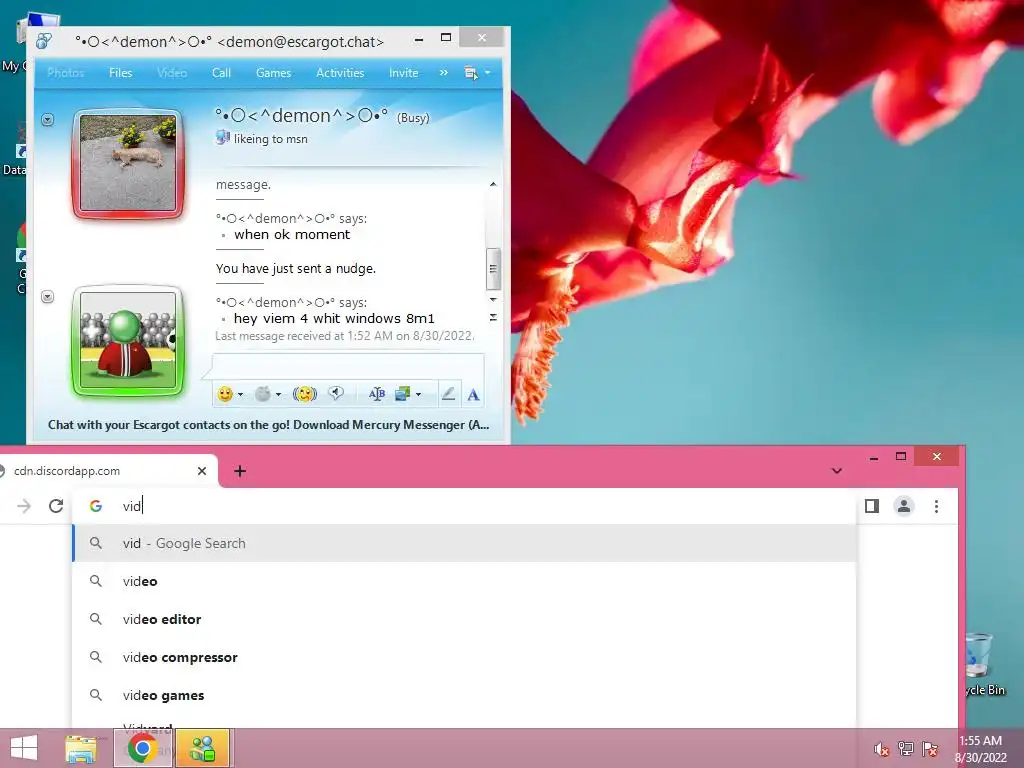Click Messenger icon in taskbar
The image size is (1024, 768).
point(202,748)
